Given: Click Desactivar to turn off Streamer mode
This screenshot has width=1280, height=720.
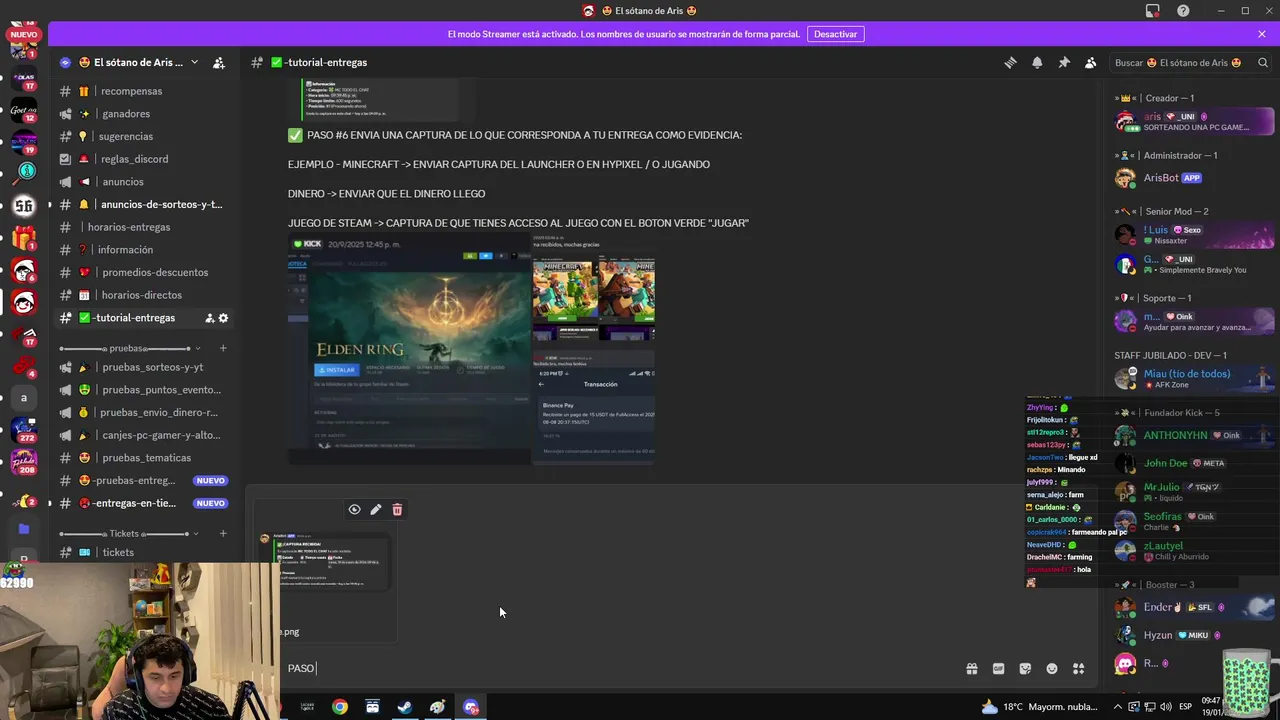Looking at the screenshot, I should (x=835, y=34).
